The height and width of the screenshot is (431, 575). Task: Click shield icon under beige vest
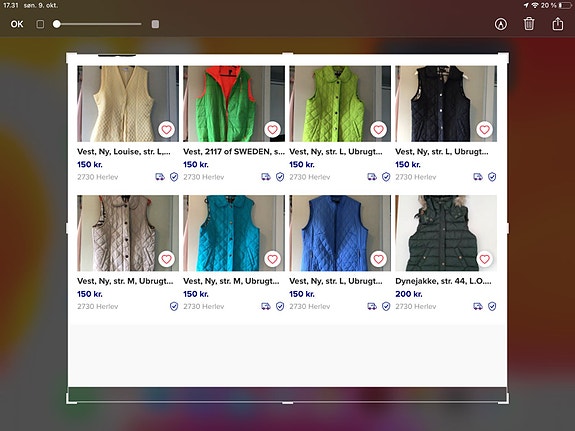coord(174,306)
